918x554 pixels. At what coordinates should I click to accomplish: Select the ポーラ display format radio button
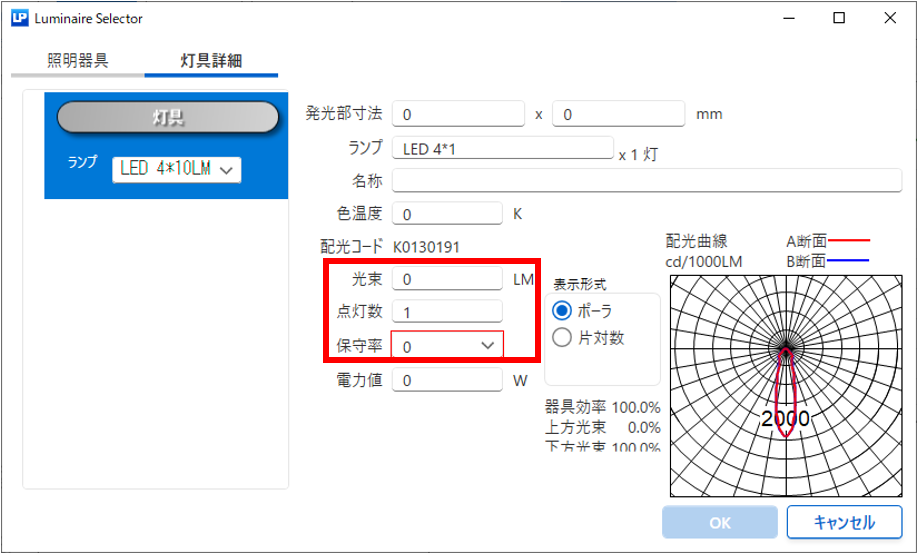pyautogui.click(x=562, y=311)
